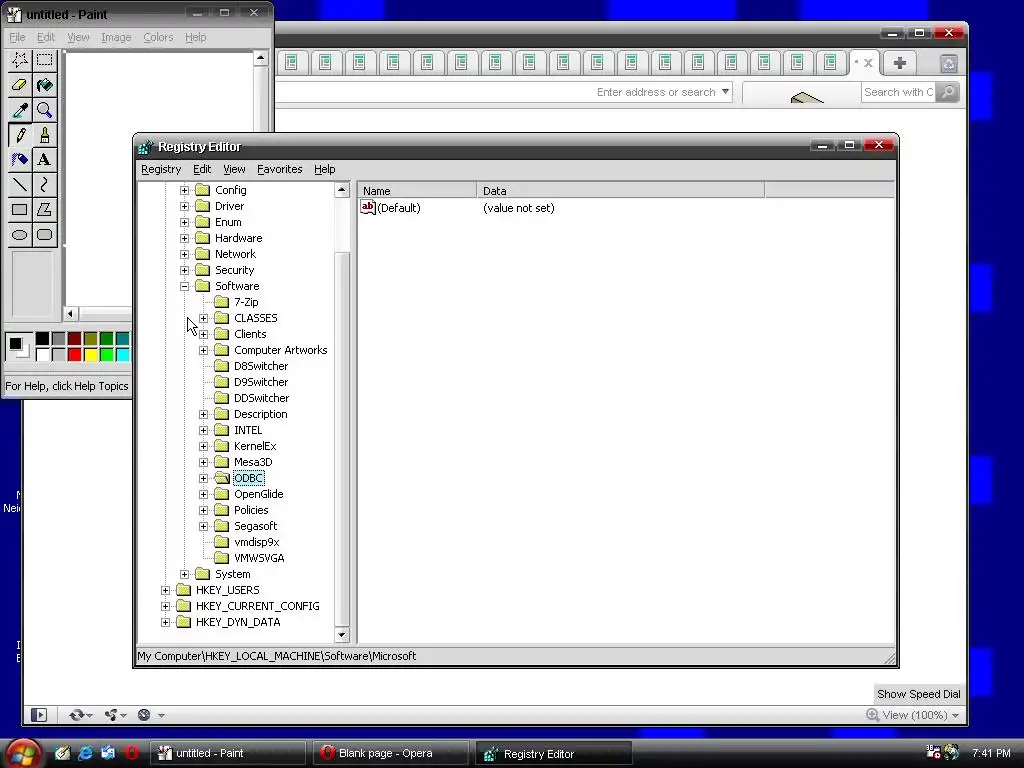Choose the Eraser tool in Paint

click(x=20, y=85)
